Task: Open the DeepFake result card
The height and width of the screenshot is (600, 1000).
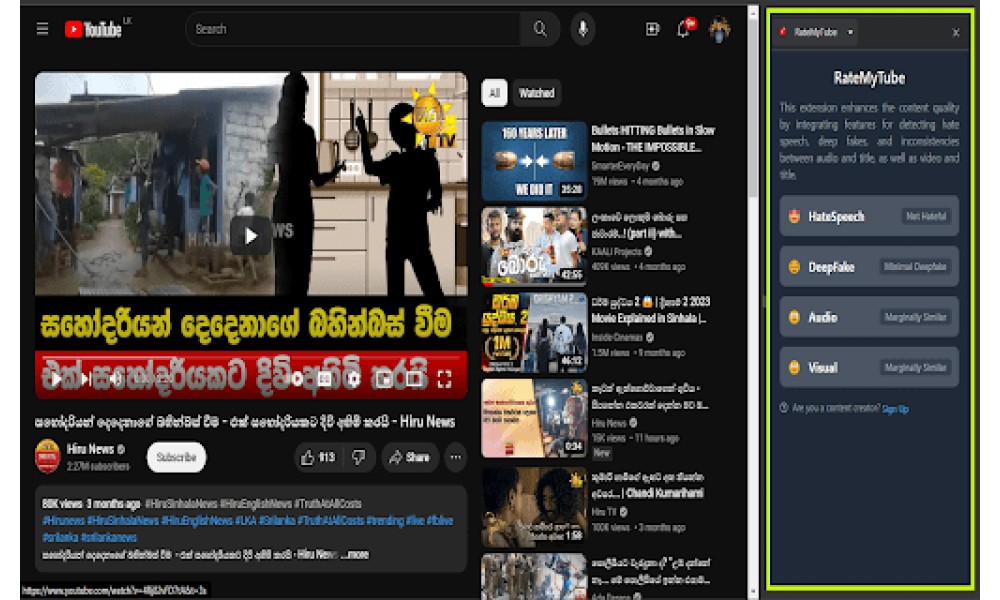Action: [x=869, y=267]
